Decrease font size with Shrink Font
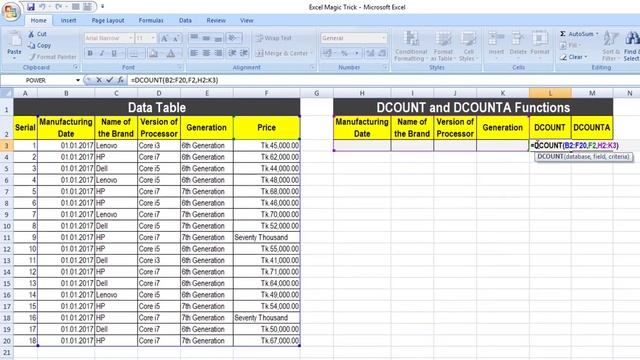 176,38
